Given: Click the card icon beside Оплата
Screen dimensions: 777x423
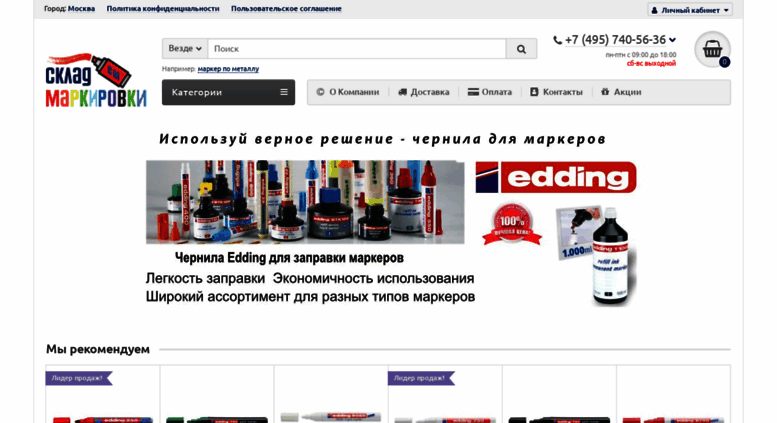Looking at the screenshot, I should tap(473, 92).
